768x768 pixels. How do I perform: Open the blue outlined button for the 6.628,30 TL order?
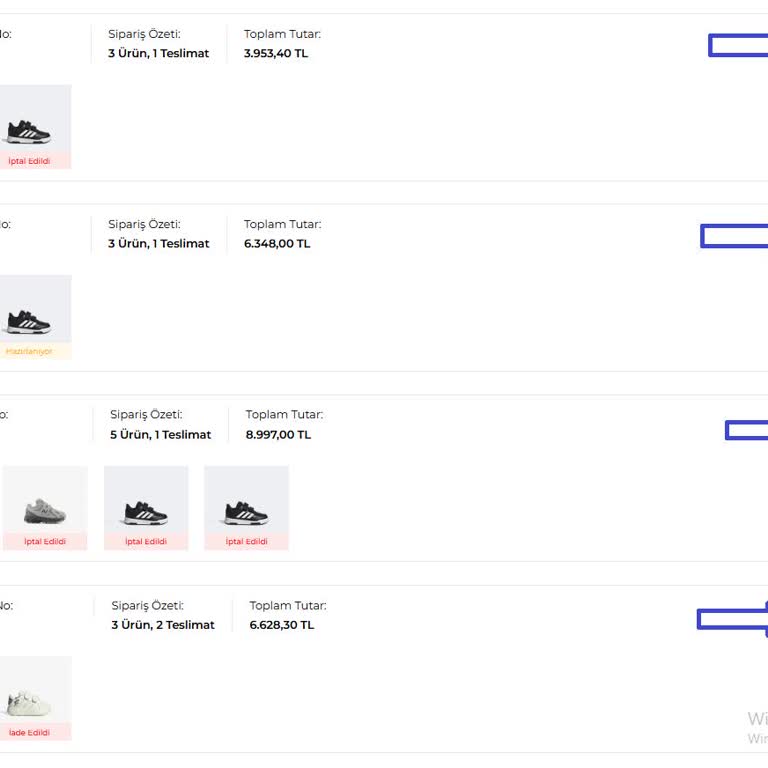pyautogui.click(x=732, y=620)
